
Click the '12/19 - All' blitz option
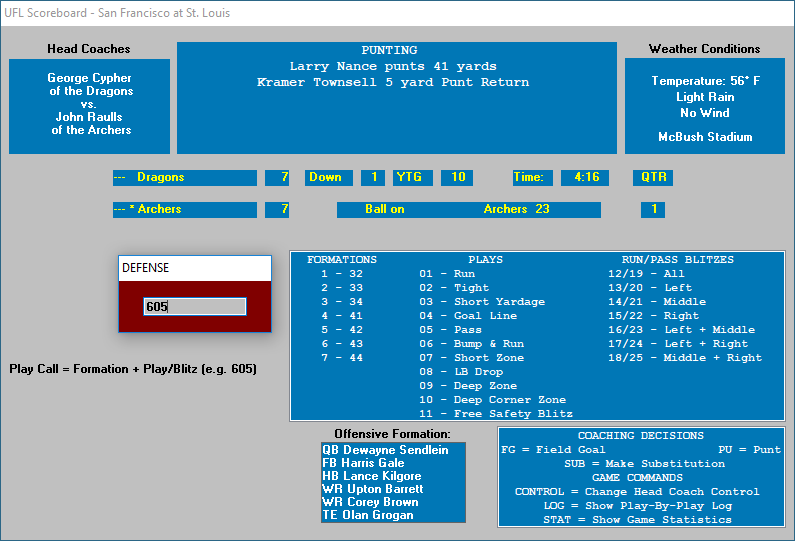click(x=653, y=274)
